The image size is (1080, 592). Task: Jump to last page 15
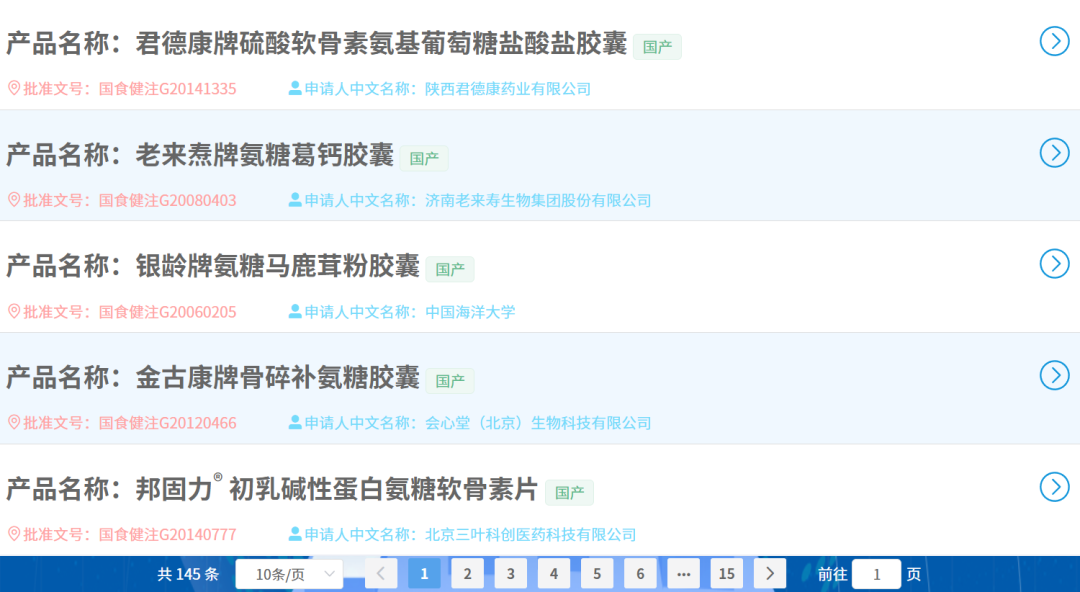[727, 574]
